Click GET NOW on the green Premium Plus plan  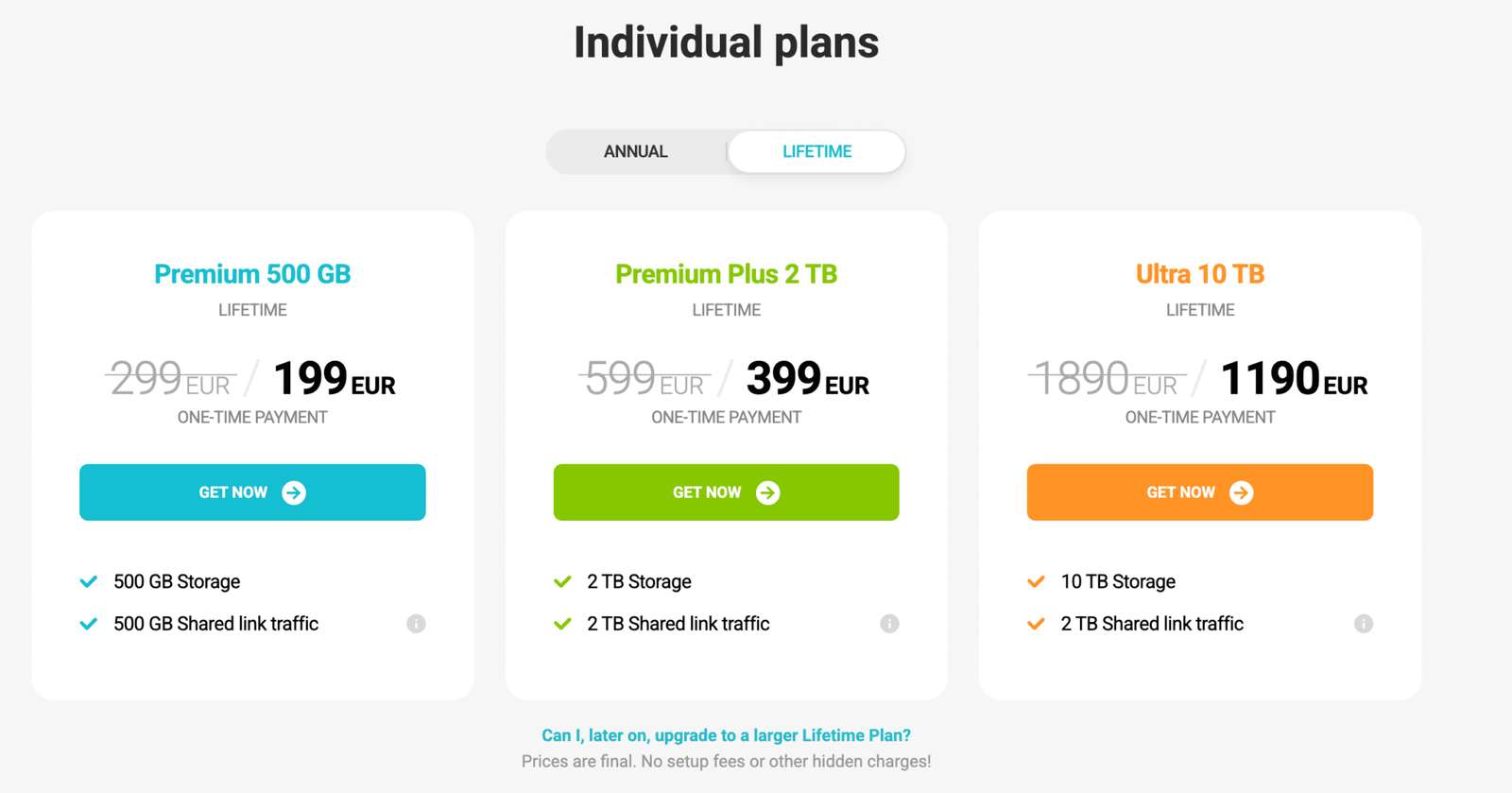click(725, 492)
